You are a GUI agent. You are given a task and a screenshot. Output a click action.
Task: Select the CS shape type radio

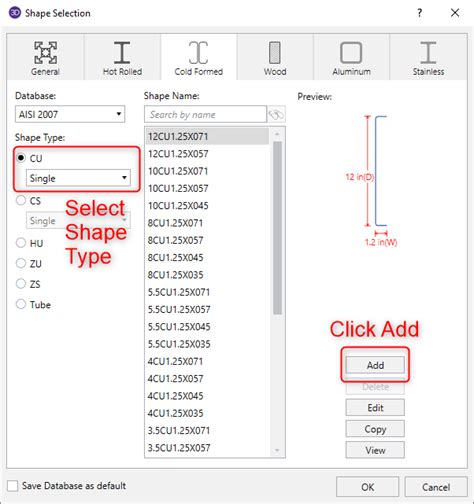coord(21,200)
